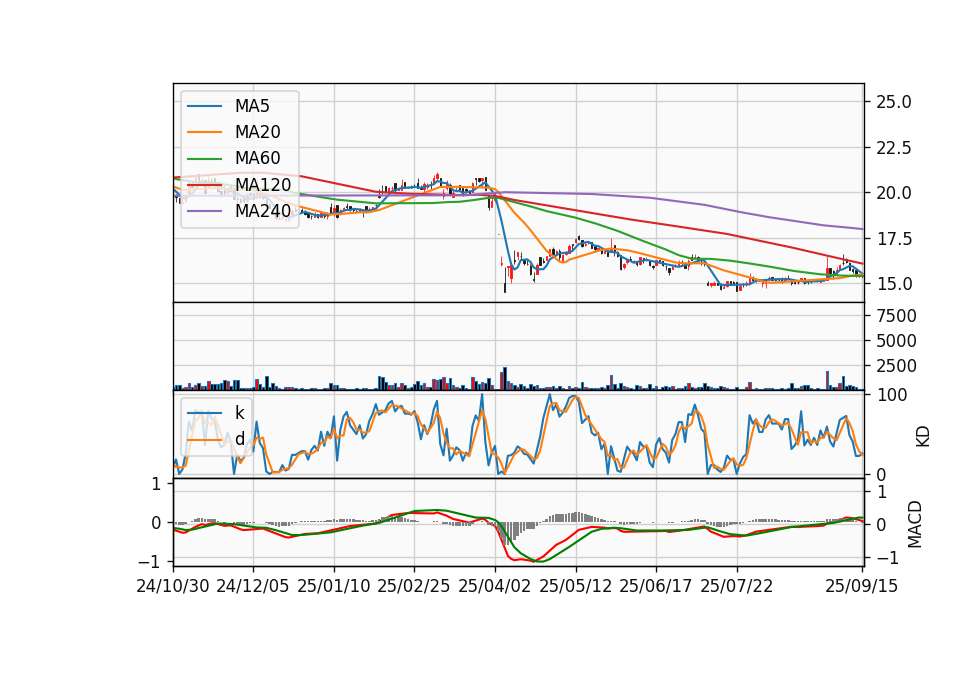Select the 25/05/12 date label
The height and width of the screenshot is (690, 960).
coord(576,587)
